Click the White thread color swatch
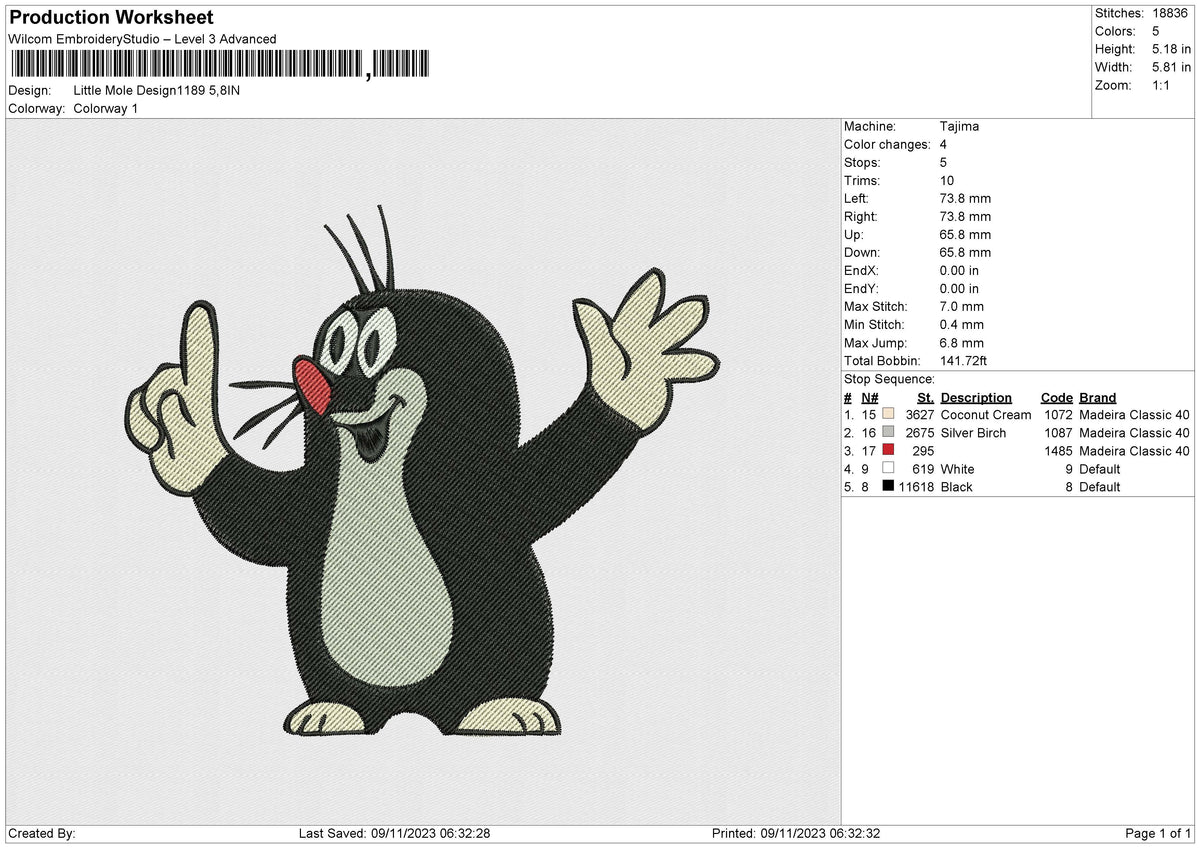 tap(888, 468)
